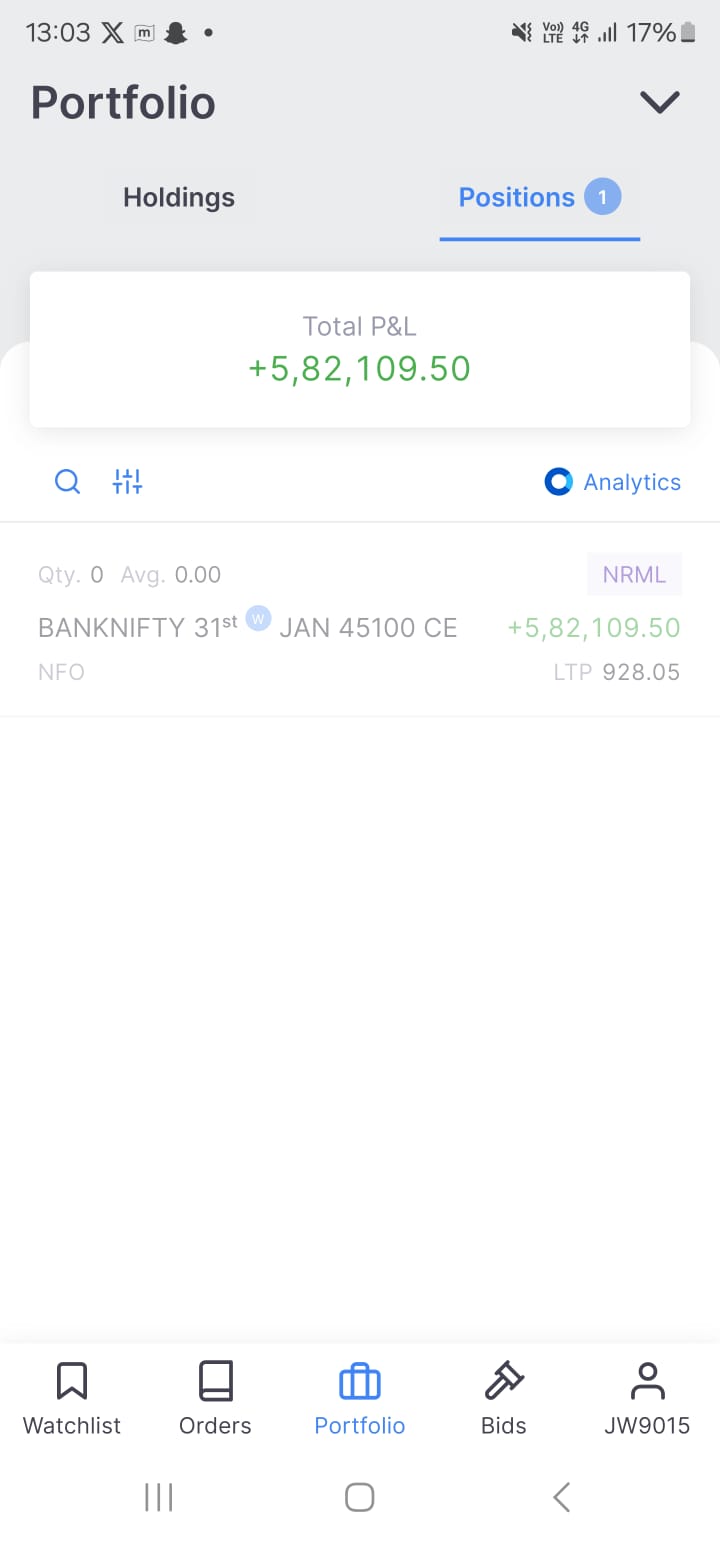Open JW9015 profile icon
Image resolution: width=720 pixels, height=1544 pixels.
pyautogui.click(x=647, y=1381)
